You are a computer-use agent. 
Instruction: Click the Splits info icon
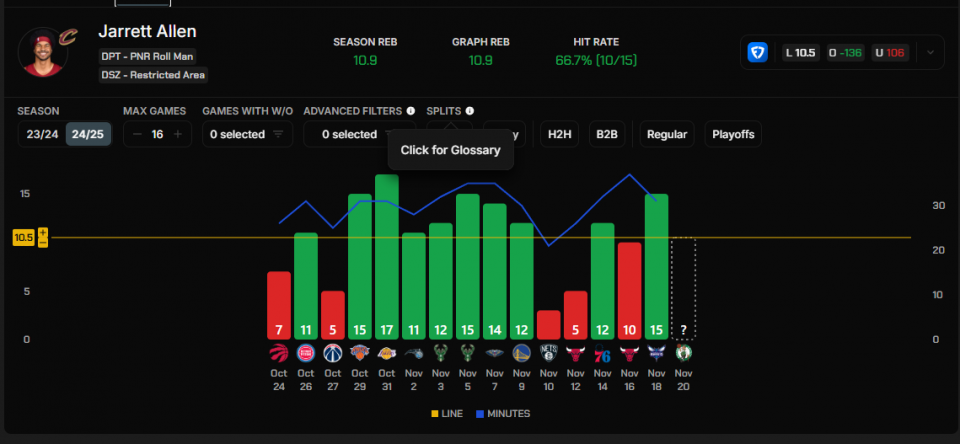(470, 111)
